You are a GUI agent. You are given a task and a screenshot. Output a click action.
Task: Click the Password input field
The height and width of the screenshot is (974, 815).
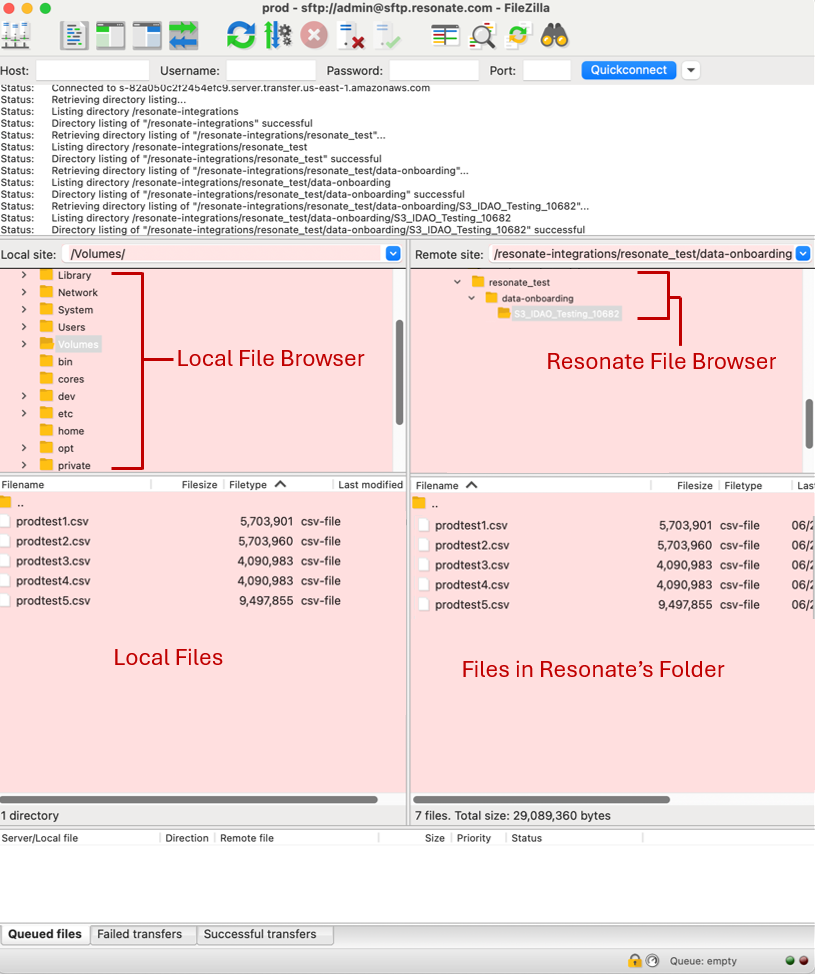(434, 70)
